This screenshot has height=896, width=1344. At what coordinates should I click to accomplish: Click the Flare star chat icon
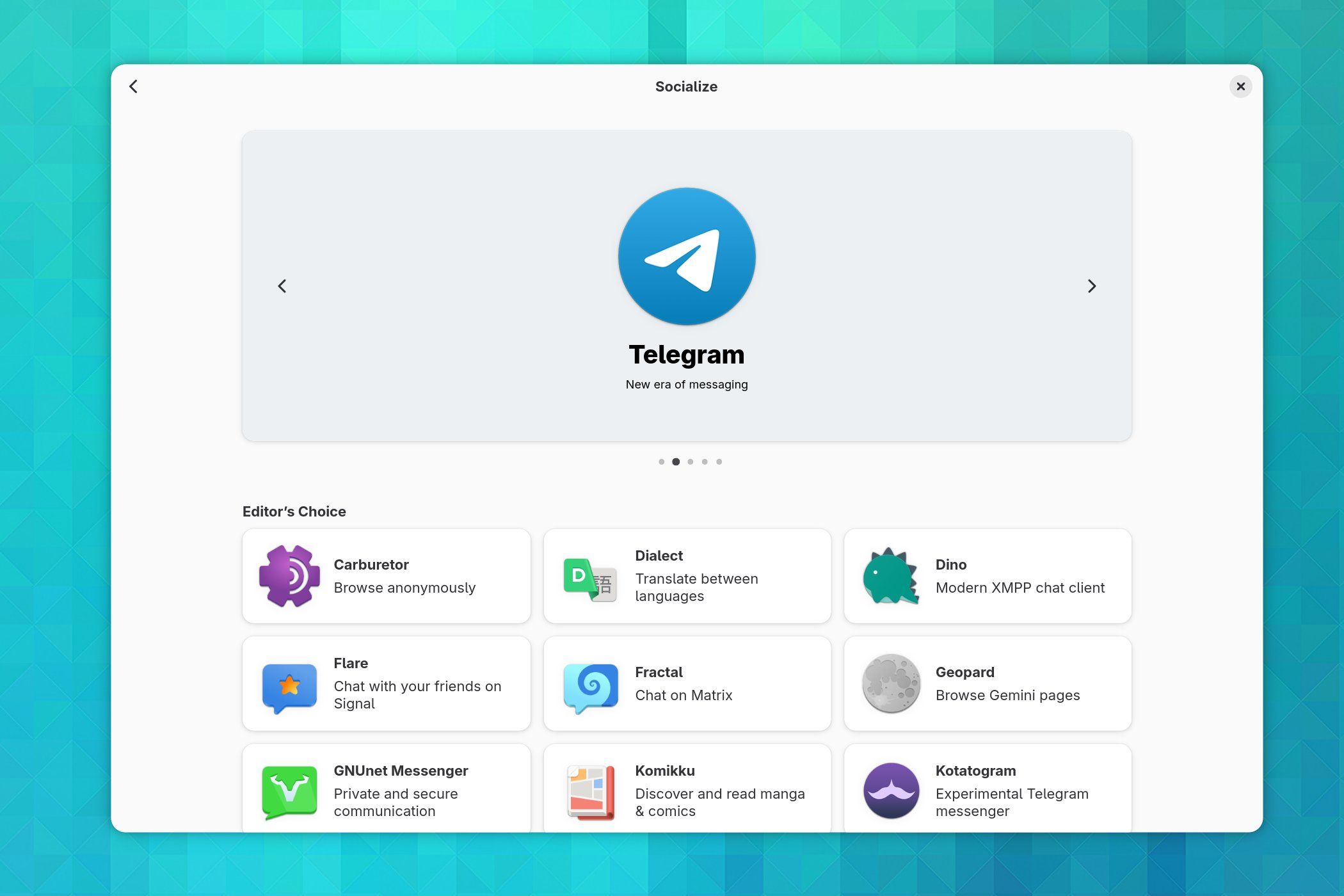289,688
